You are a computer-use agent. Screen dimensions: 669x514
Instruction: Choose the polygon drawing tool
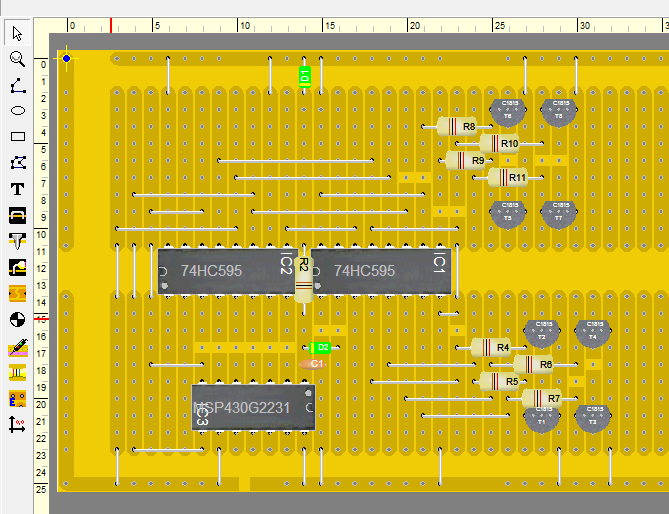point(17,163)
